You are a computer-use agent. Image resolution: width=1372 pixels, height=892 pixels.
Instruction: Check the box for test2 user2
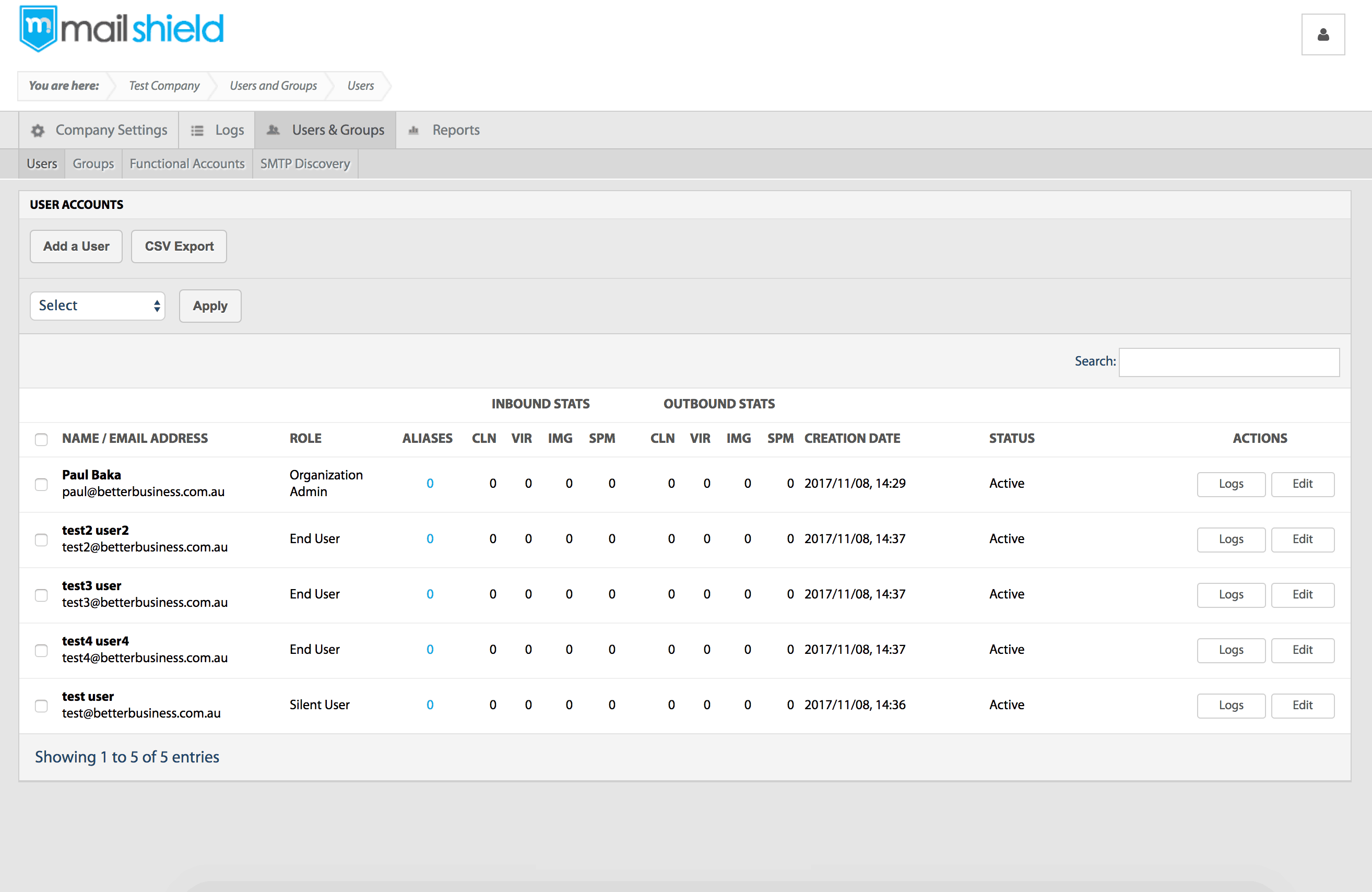click(x=41, y=539)
